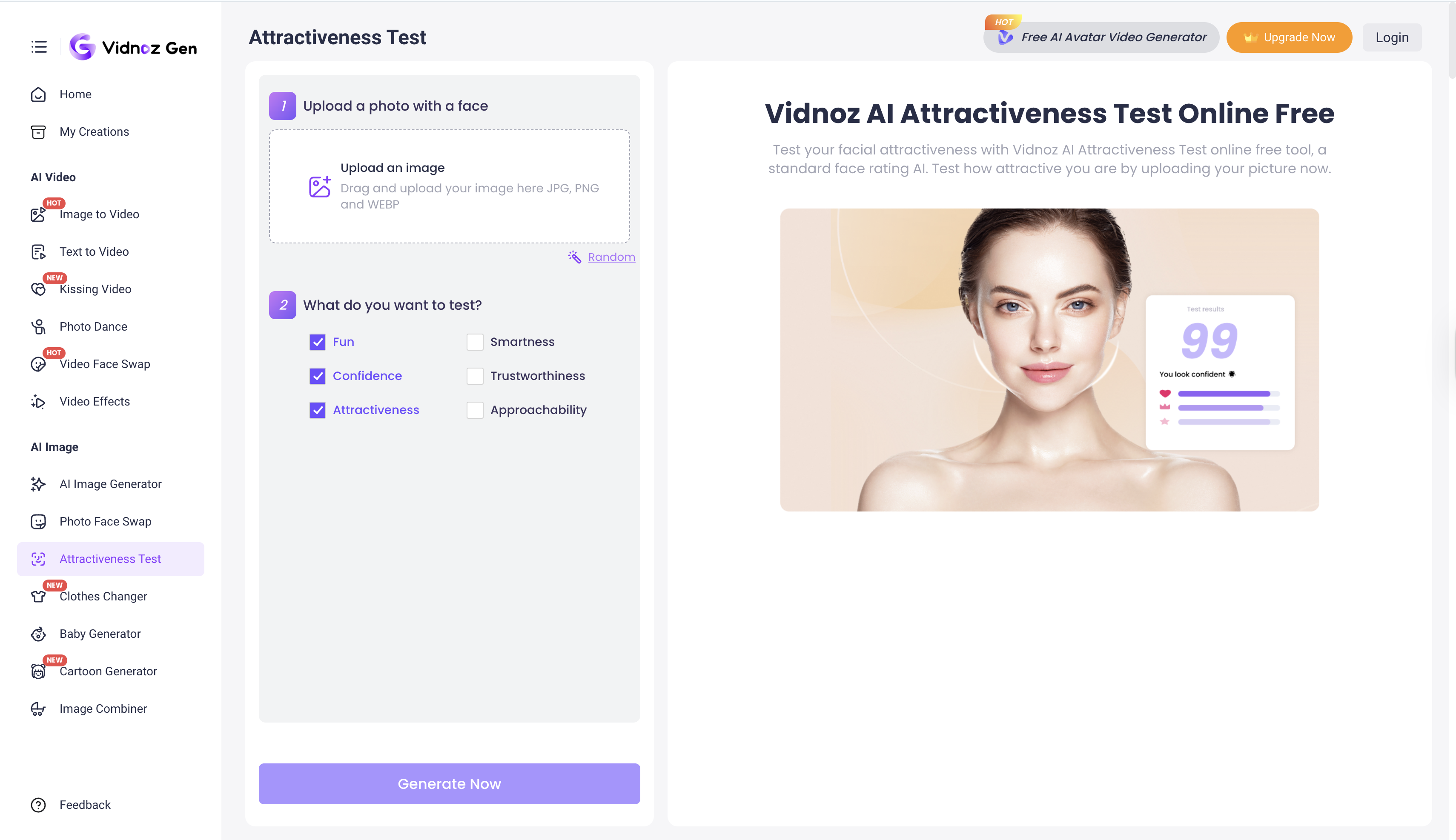Select the Photo Dance icon
1456x840 pixels.
point(38,326)
